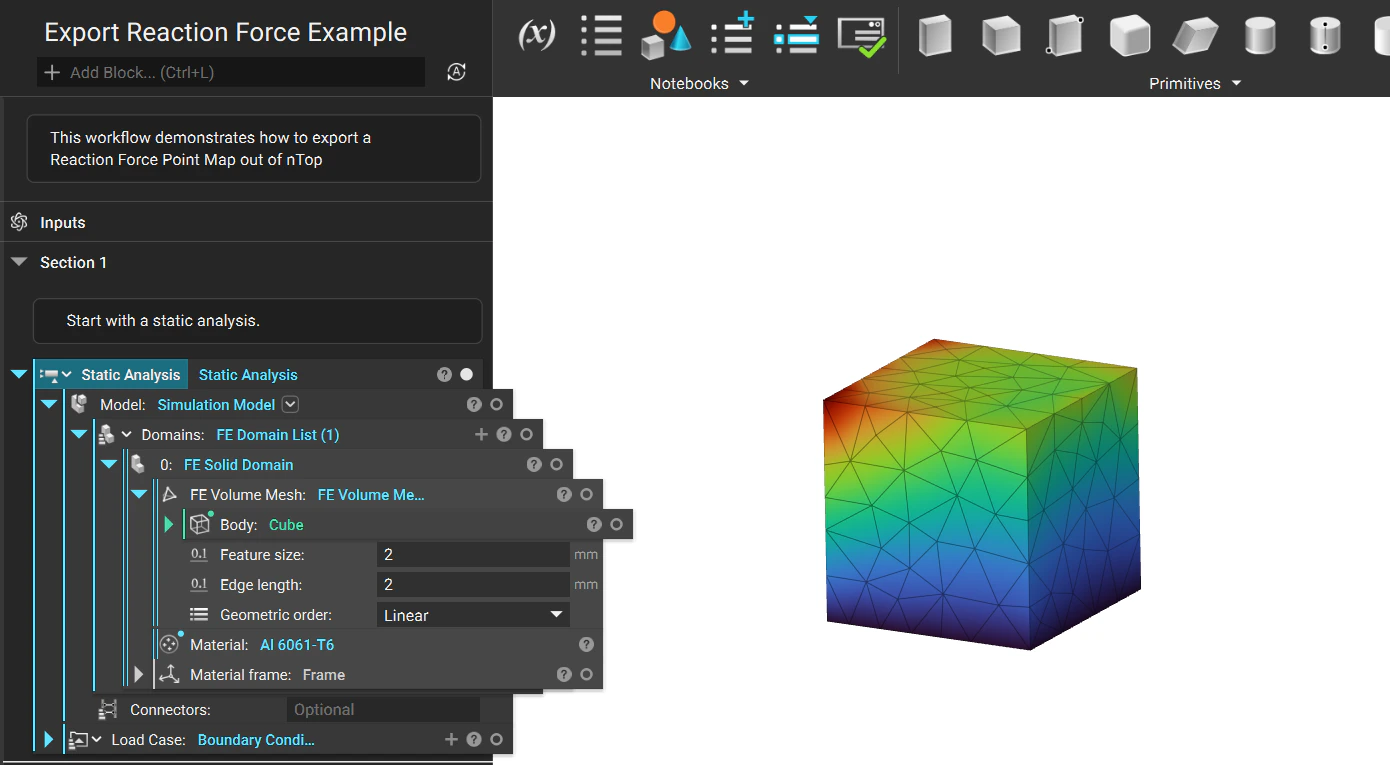Collapse the Domains row triangle
This screenshot has height=765, width=1390.
tap(78, 434)
